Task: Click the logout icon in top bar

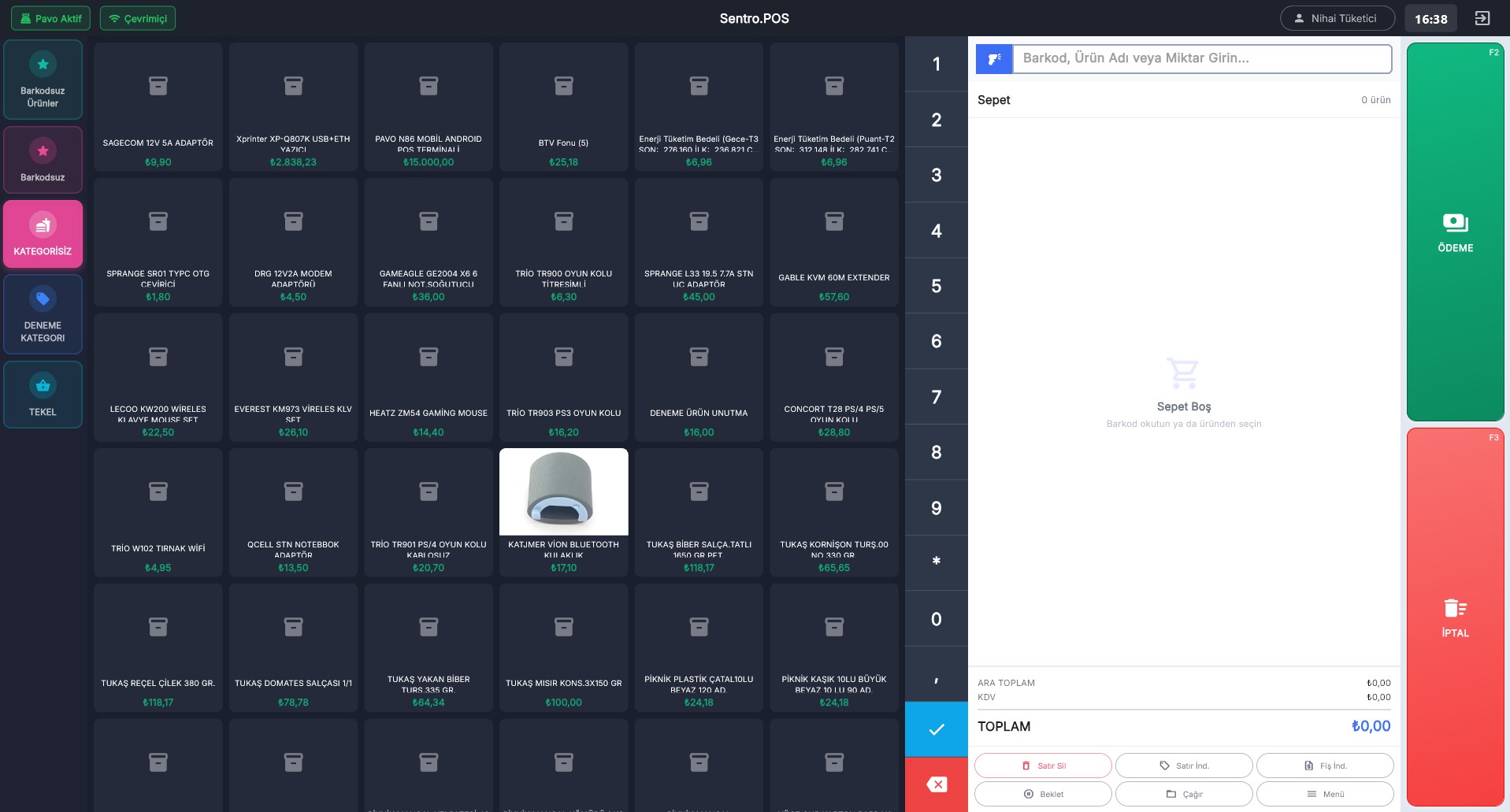Action: tap(1482, 18)
